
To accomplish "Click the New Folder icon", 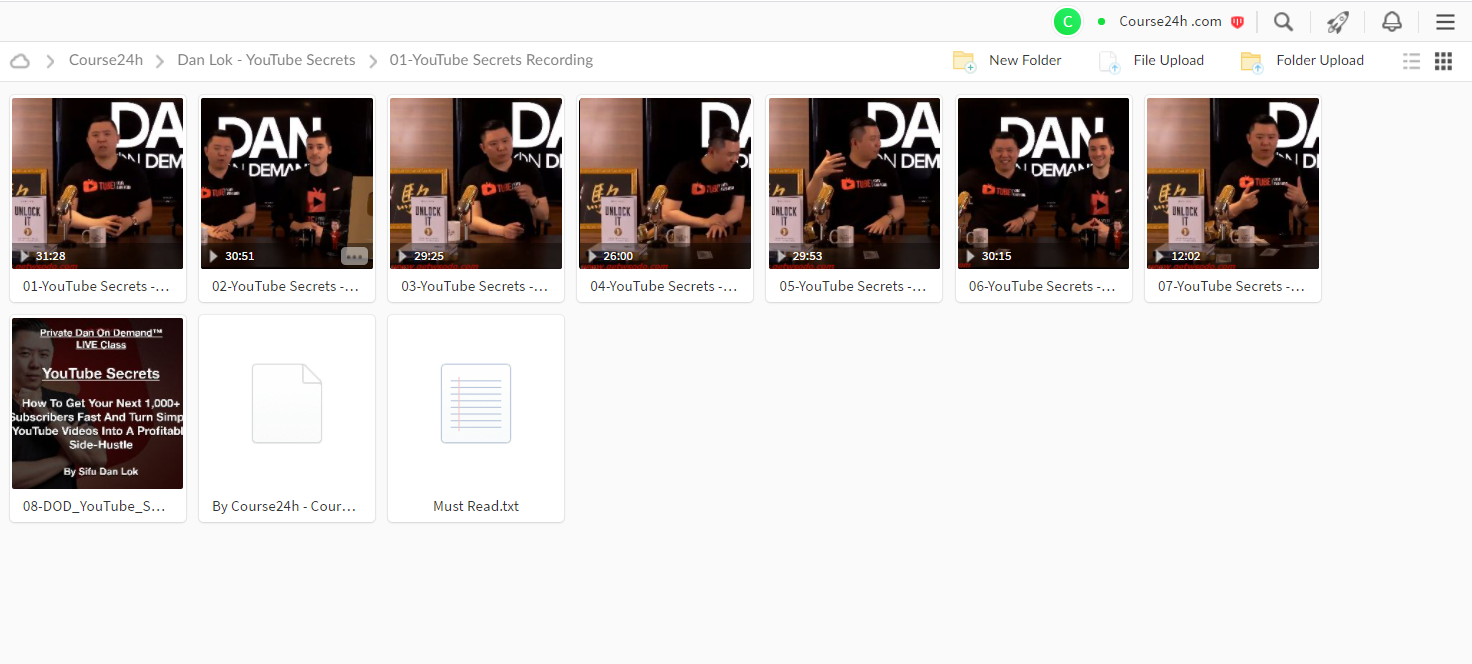I will point(964,61).
